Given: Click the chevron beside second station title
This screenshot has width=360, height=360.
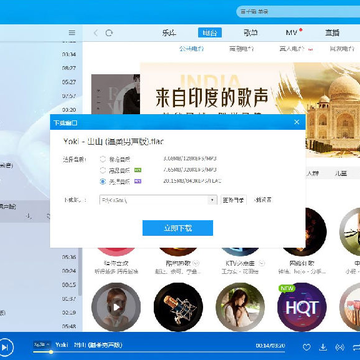Looking at the screenshot, I should pyautogui.click(x=196, y=263).
